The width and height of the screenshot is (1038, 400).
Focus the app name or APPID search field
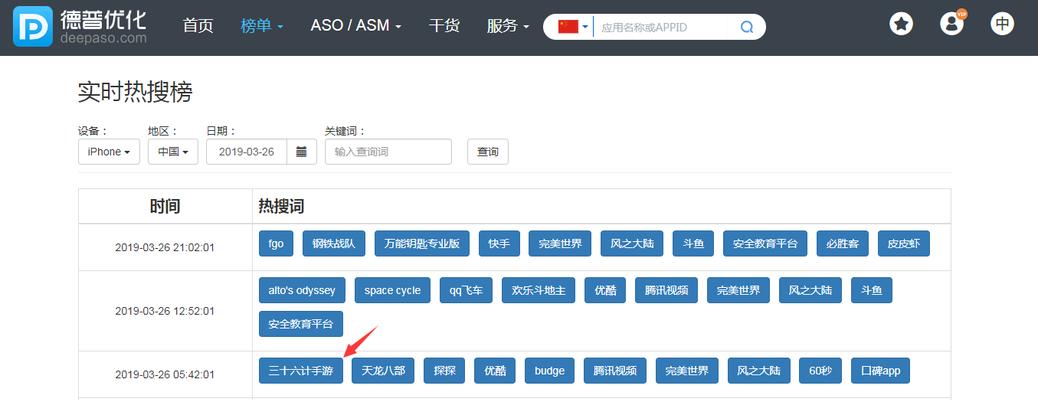point(665,27)
